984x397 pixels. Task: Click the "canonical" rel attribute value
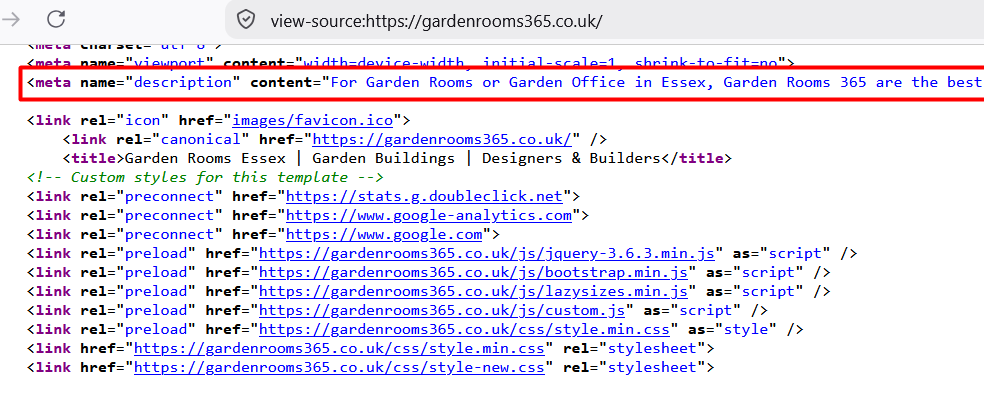pos(201,139)
